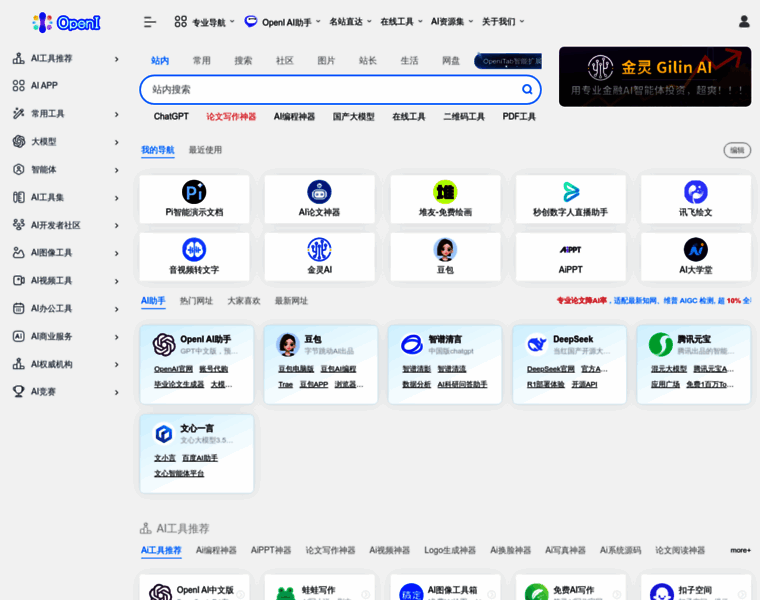
Task: Click the AI办公工具 calendar icon
Action: [18, 308]
